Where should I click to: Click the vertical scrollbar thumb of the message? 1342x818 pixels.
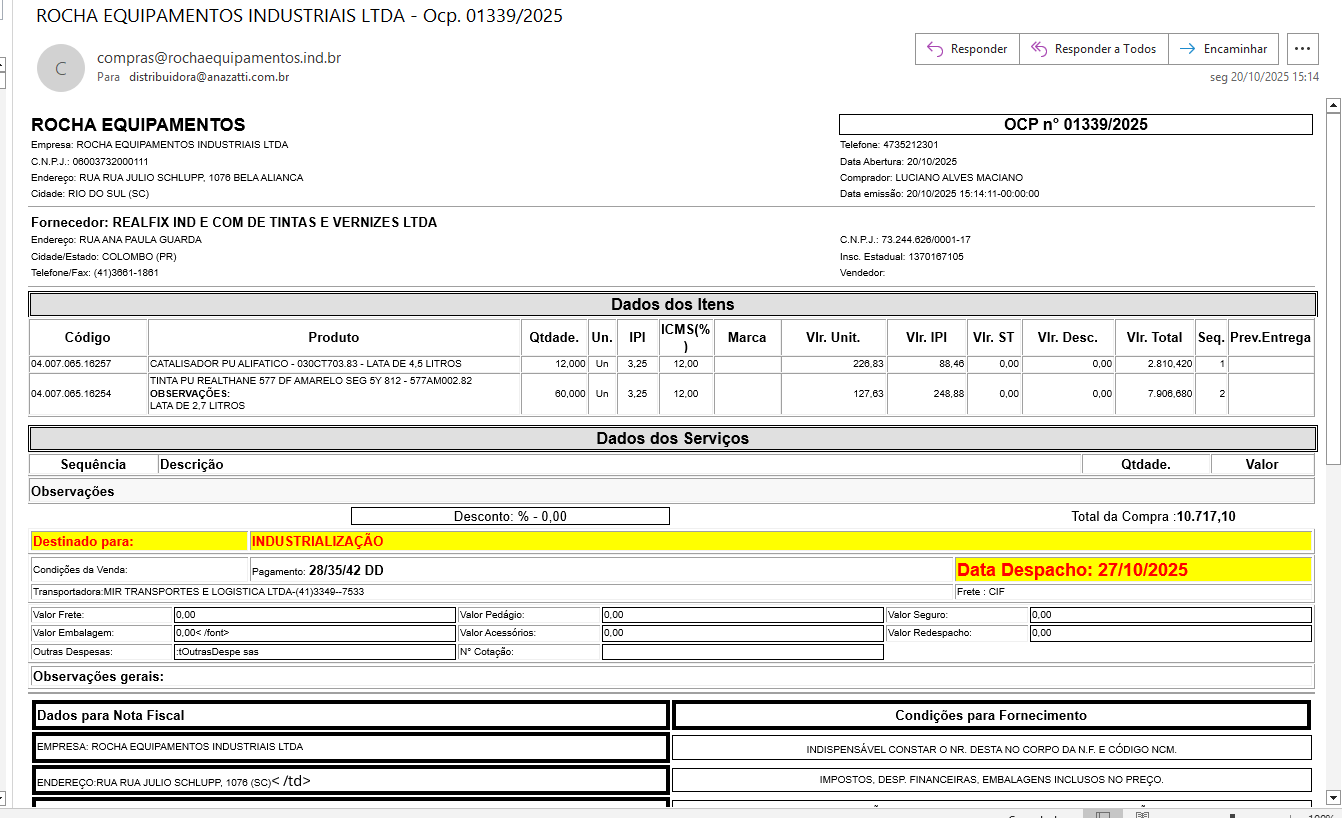coord(1331,288)
